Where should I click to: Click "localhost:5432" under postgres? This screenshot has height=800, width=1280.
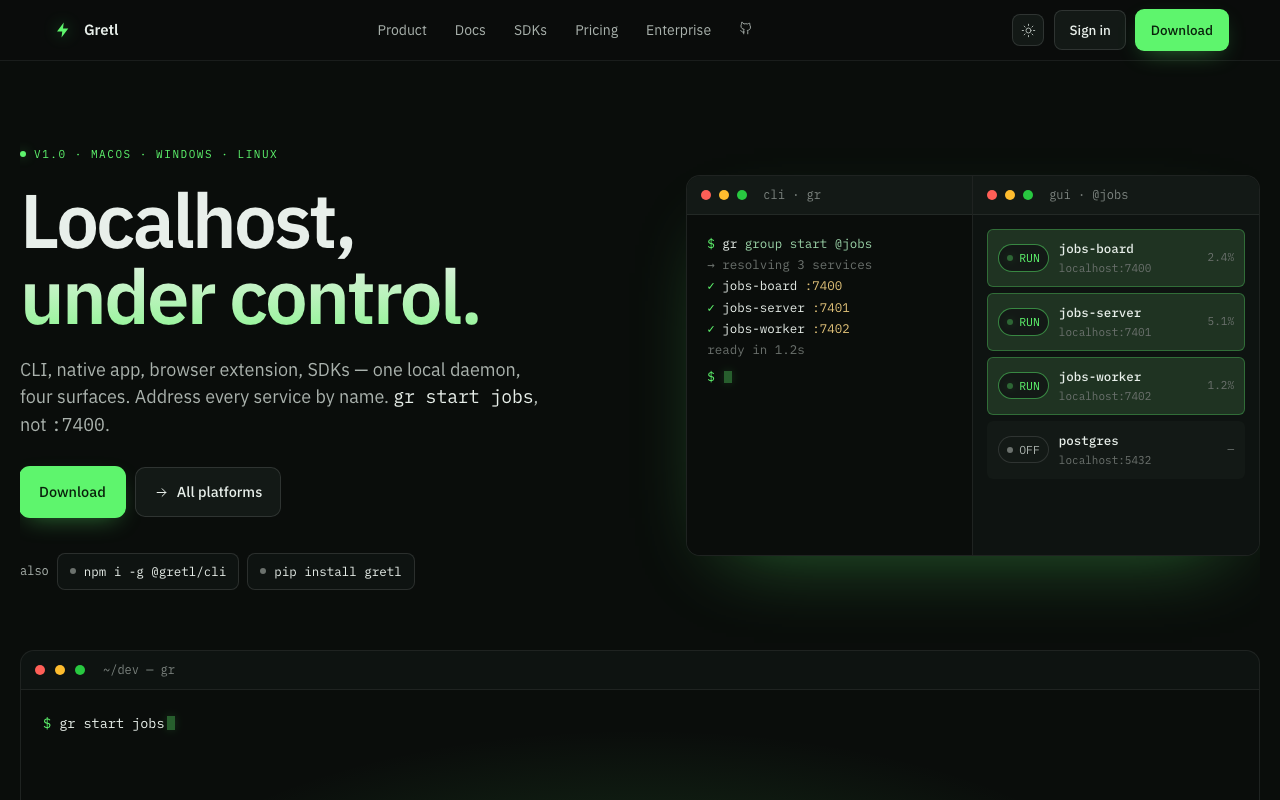click(1105, 460)
